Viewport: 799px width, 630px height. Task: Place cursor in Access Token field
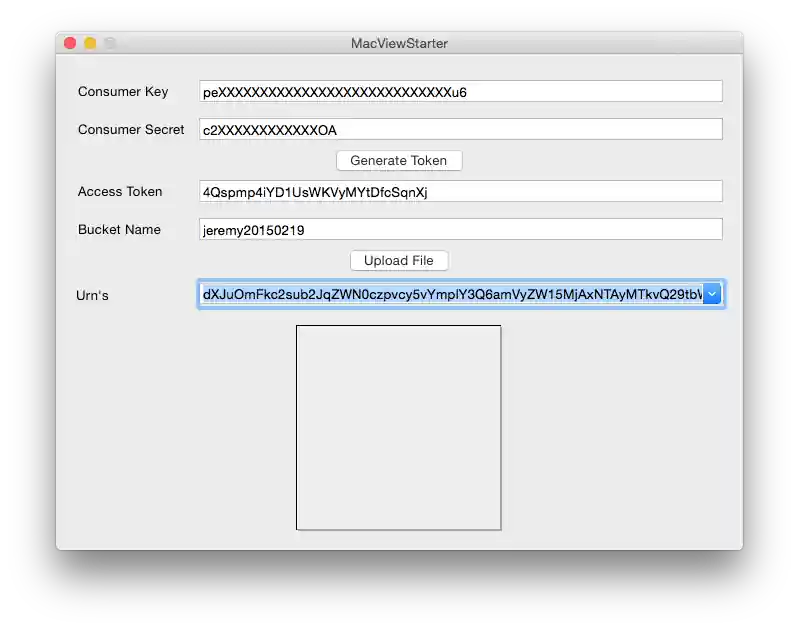[460, 192]
